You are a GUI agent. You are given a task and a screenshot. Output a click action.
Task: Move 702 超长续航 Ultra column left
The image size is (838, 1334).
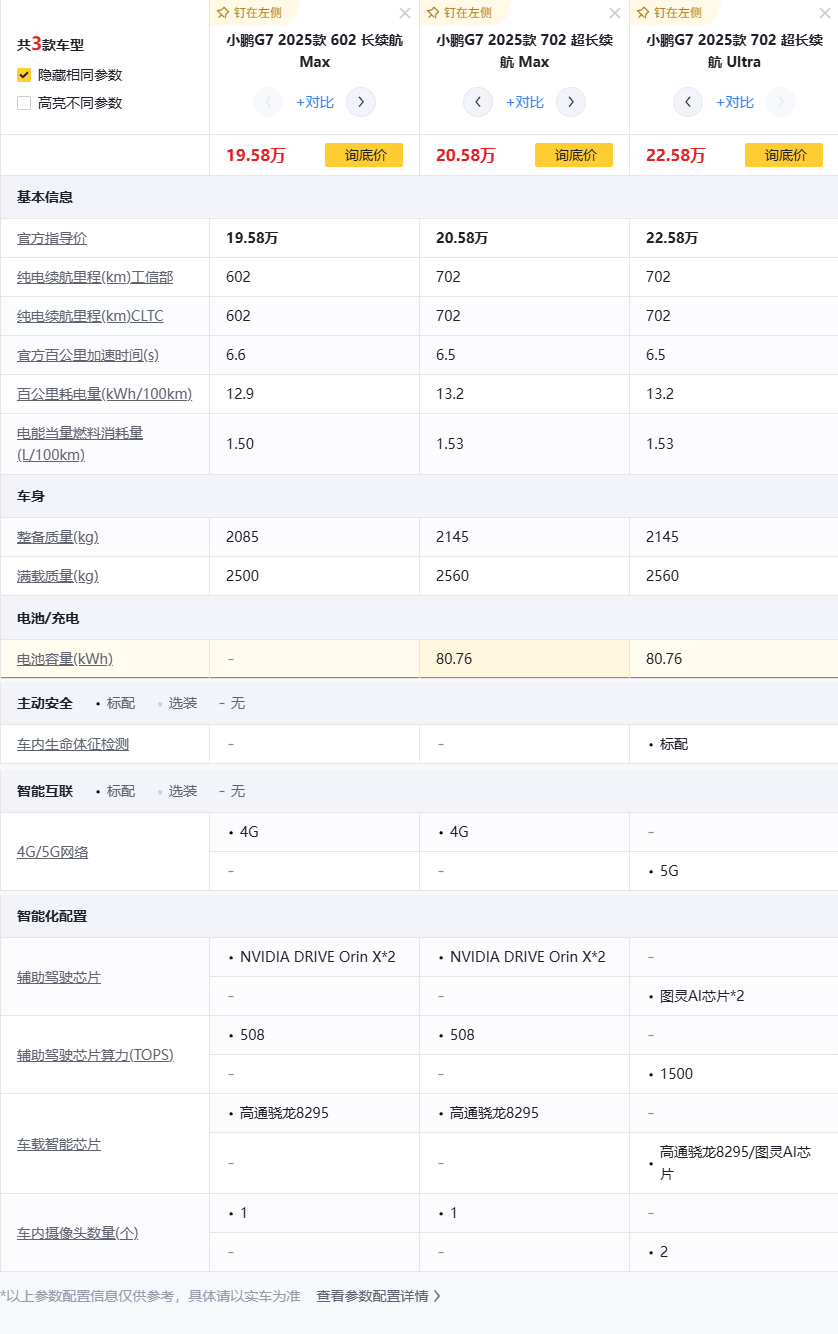[x=688, y=102]
